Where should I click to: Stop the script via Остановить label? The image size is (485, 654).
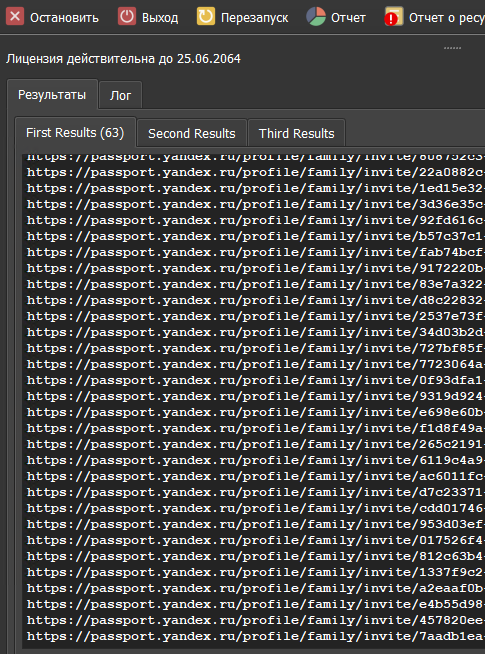[64, 18]
